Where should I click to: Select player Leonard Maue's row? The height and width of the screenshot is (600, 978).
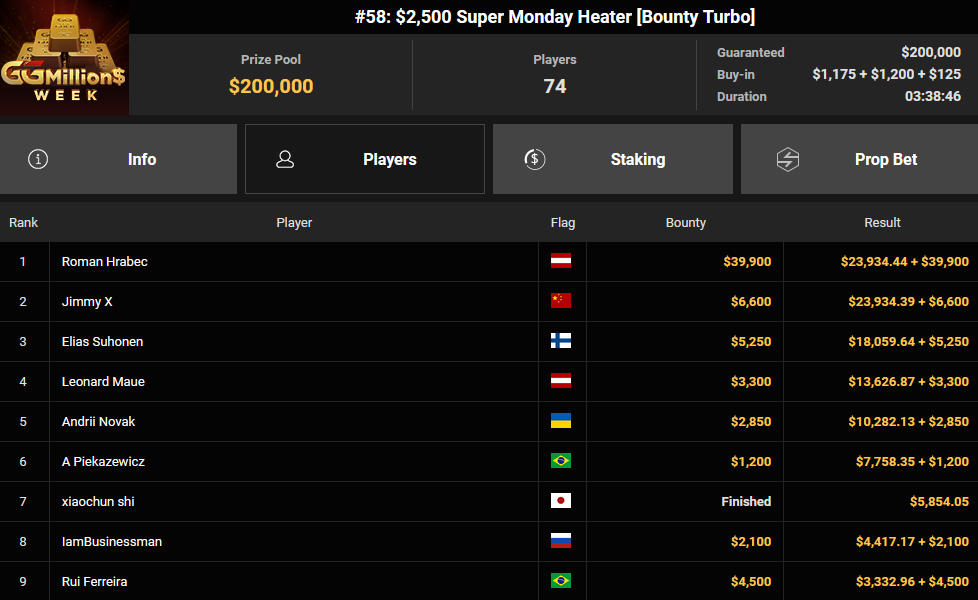[489, 382]
